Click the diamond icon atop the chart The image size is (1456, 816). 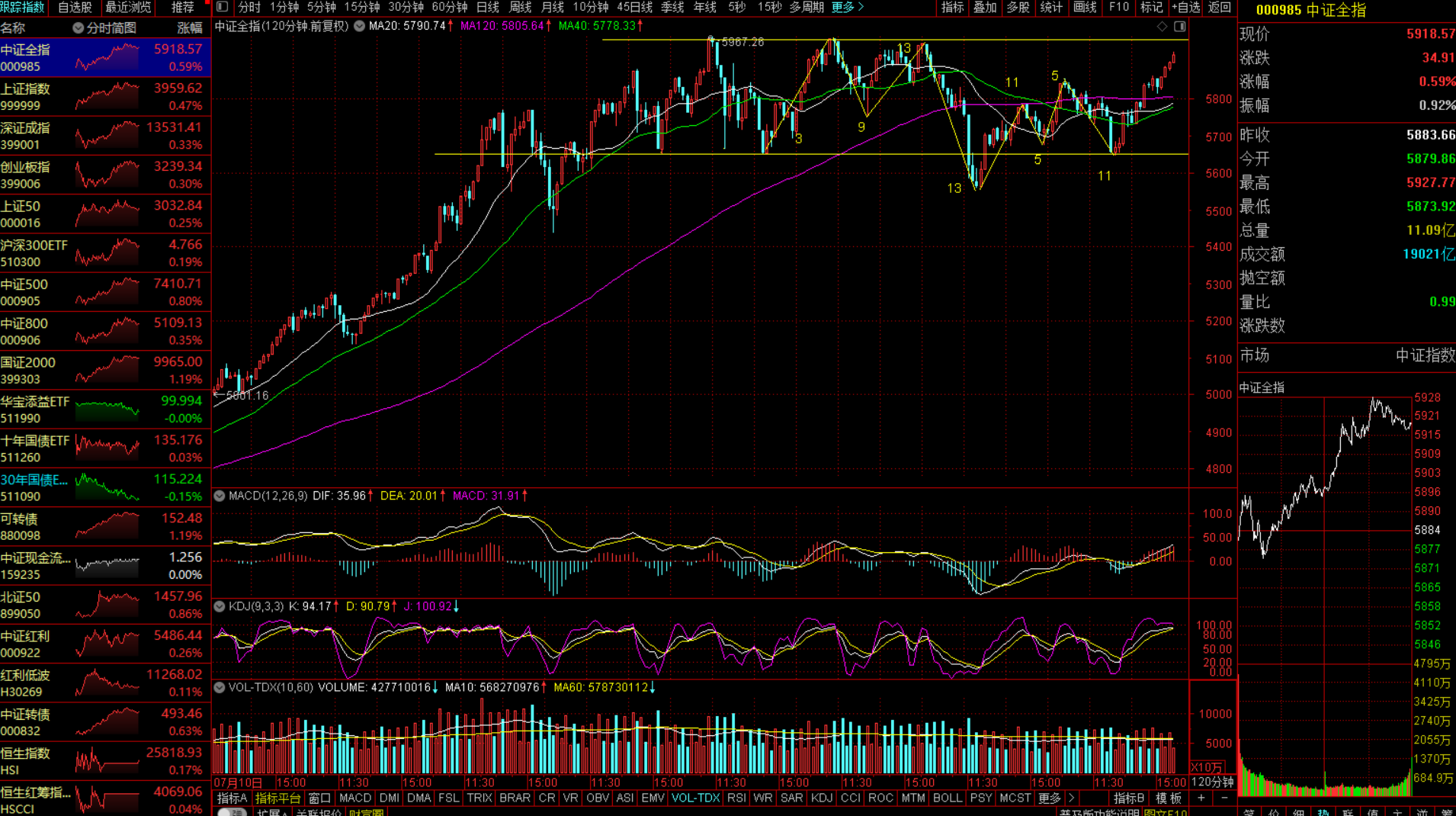tap(1162, 27)
